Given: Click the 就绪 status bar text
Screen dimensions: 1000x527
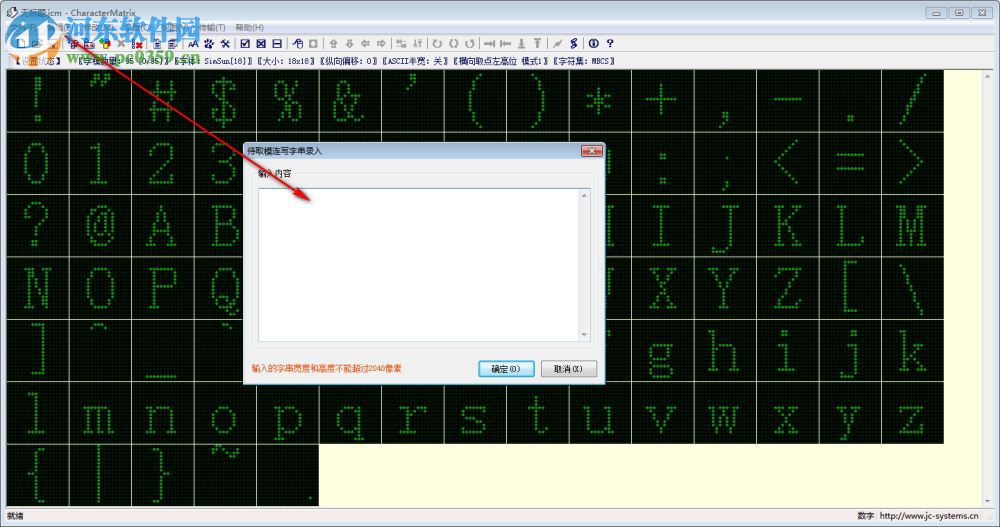Looking at the screenshot, I should [15, 516].
